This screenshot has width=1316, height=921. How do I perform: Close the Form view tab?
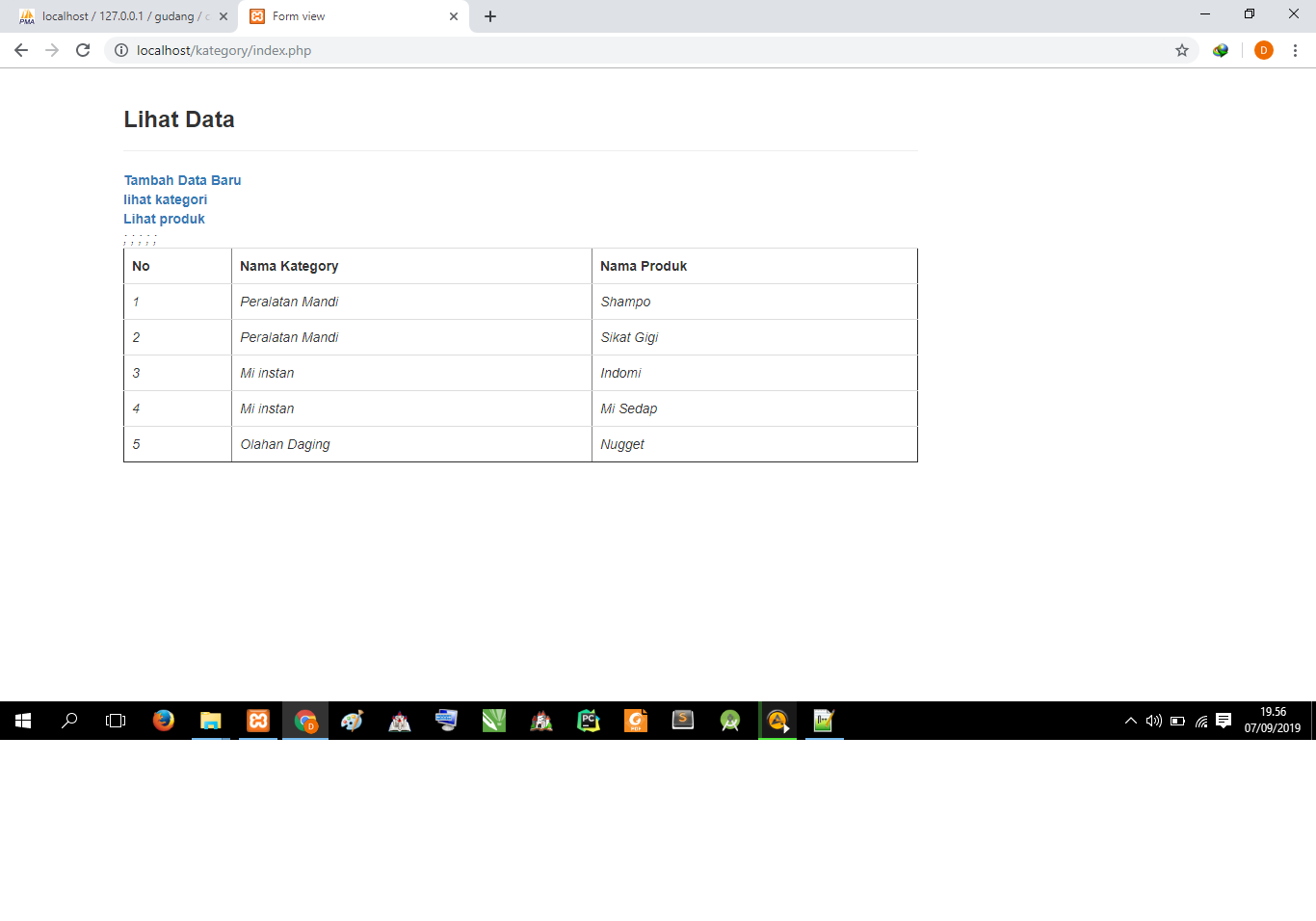pos(454,16)
